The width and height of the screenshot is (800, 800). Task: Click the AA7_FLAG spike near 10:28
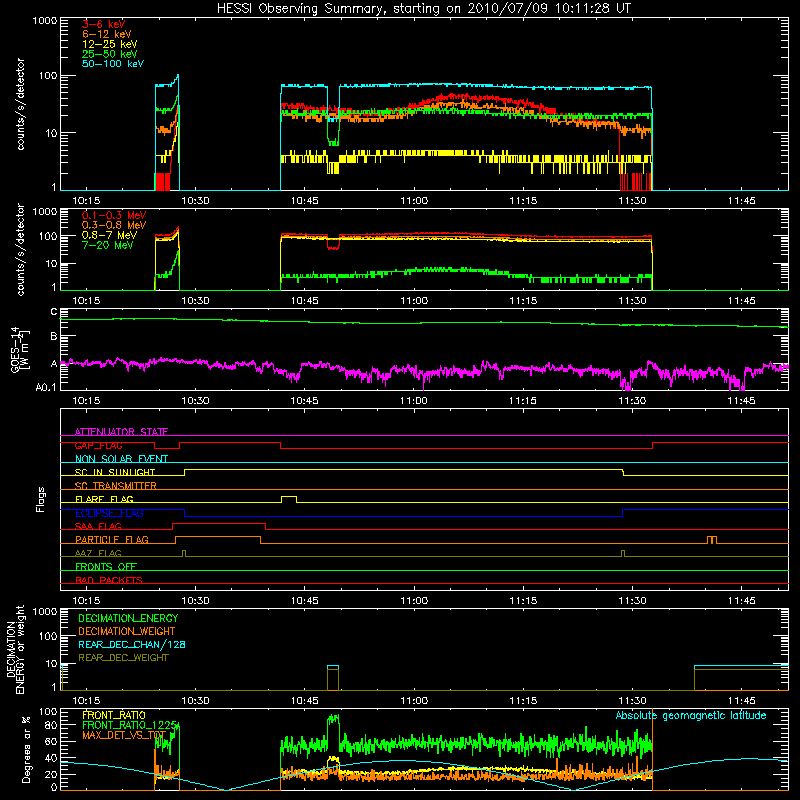click(184, 553)
